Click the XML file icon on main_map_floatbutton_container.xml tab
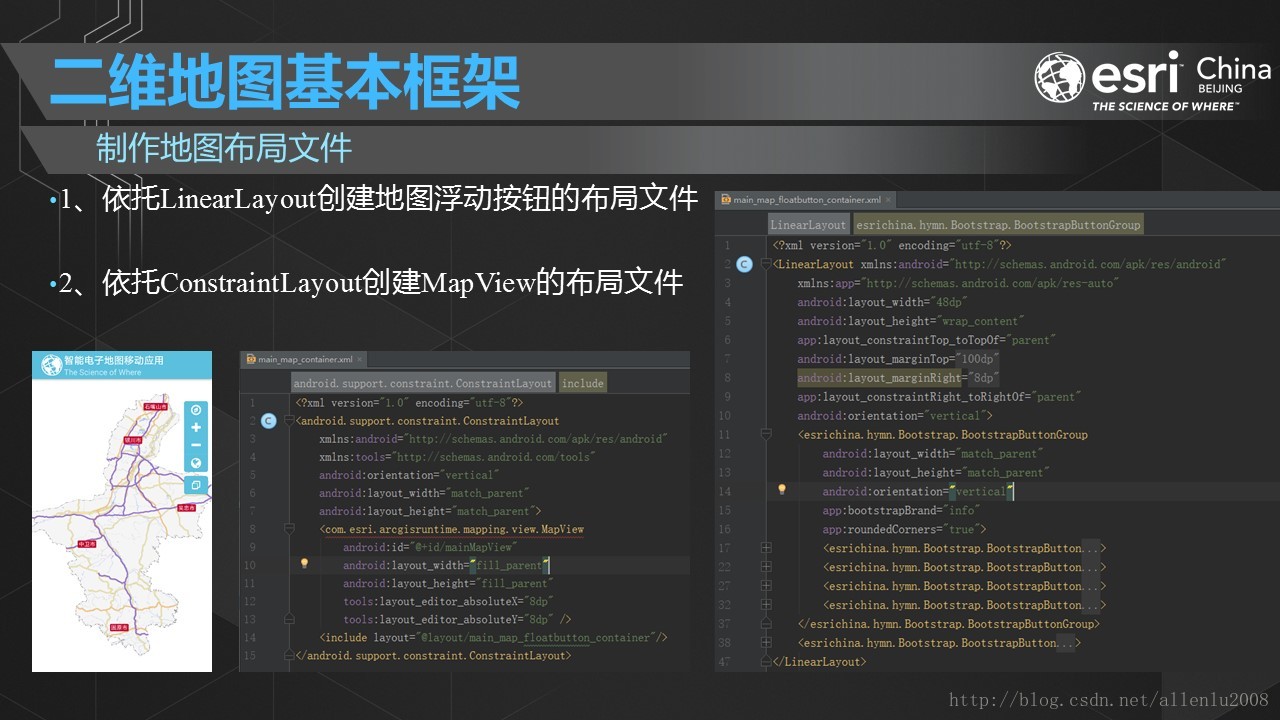This screenshot has width=1280, height=720. pos(726,200)
